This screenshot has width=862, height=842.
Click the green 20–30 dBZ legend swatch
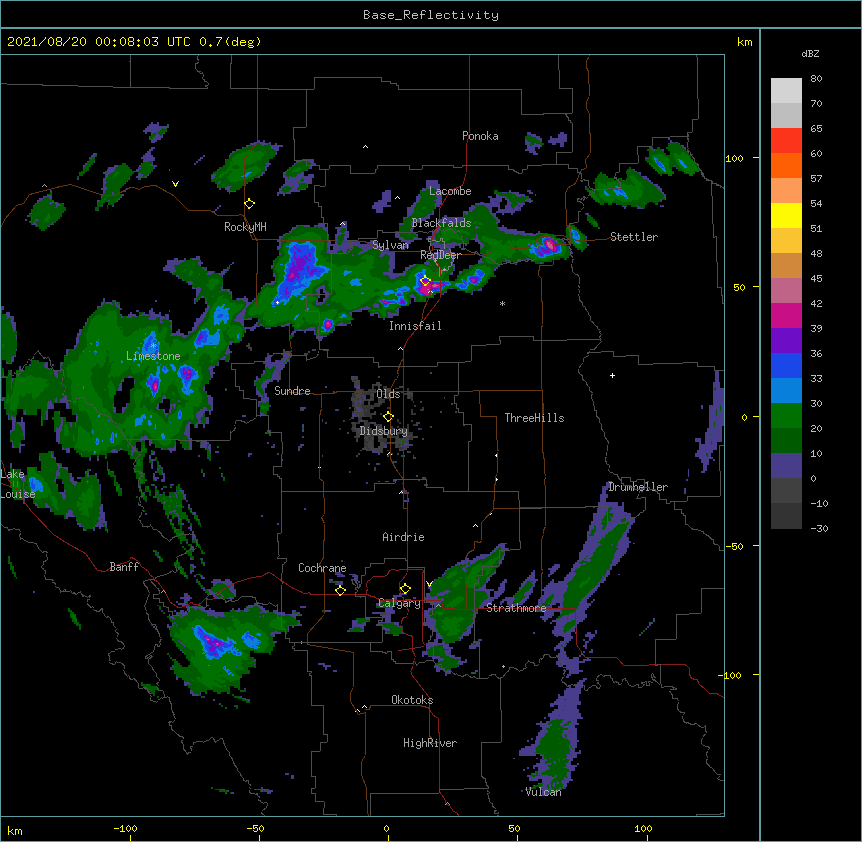tap(786, 416)
